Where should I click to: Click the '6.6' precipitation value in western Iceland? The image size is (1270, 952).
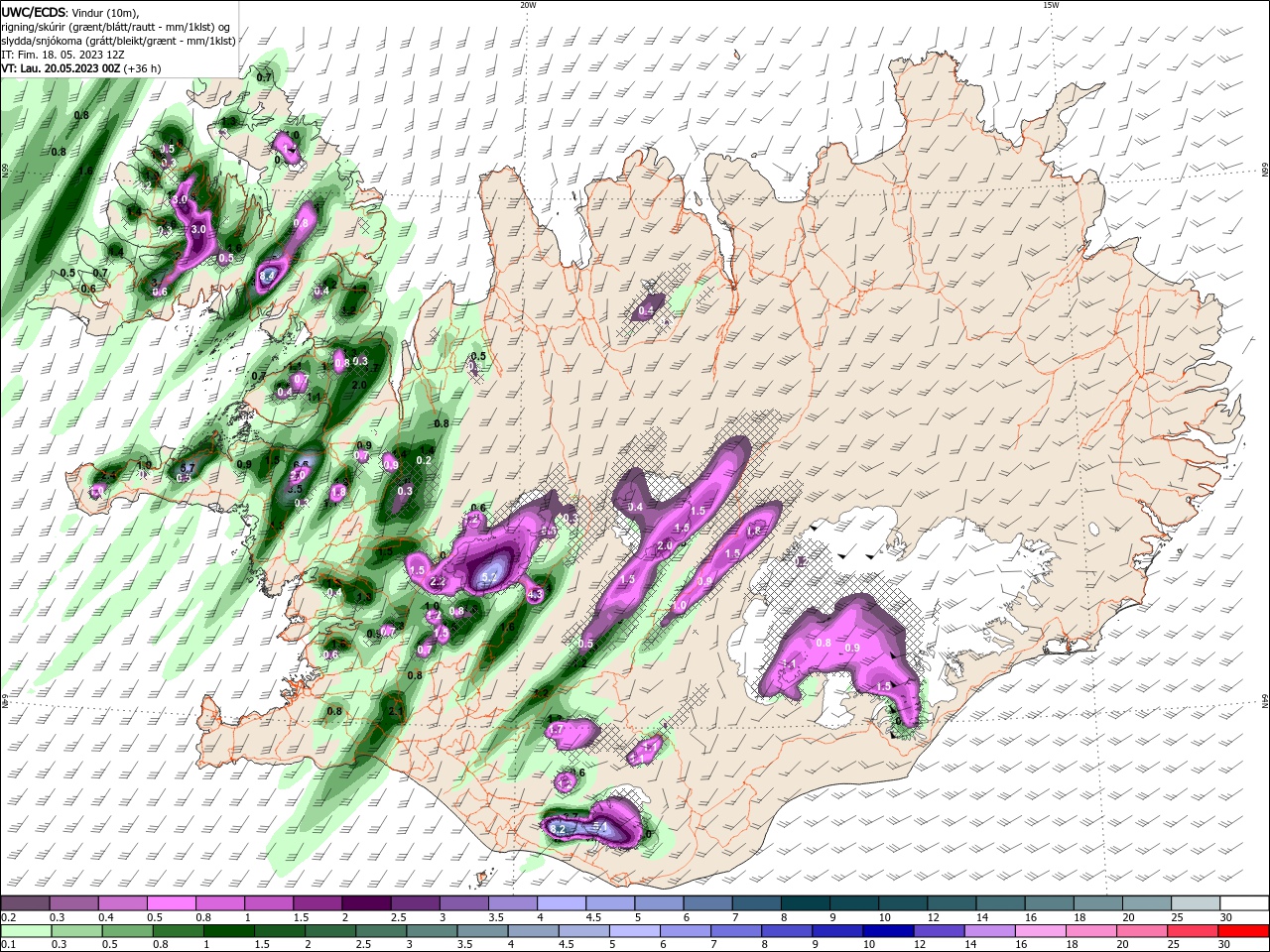pyautogui.click(x=302, y=464)
